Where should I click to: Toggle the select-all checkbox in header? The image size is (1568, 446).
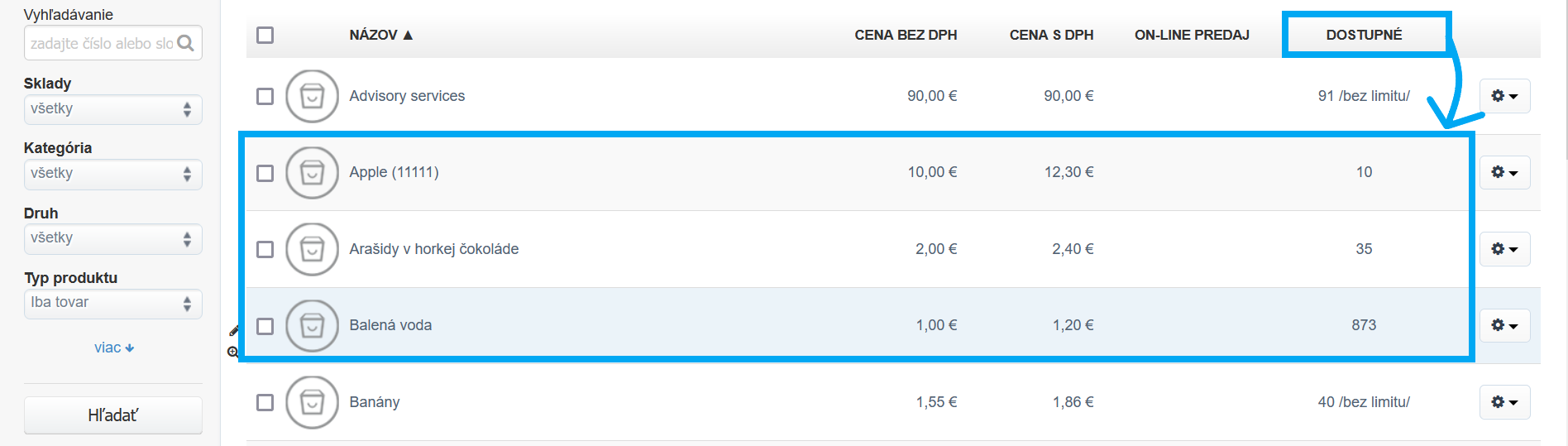point(265,35)
